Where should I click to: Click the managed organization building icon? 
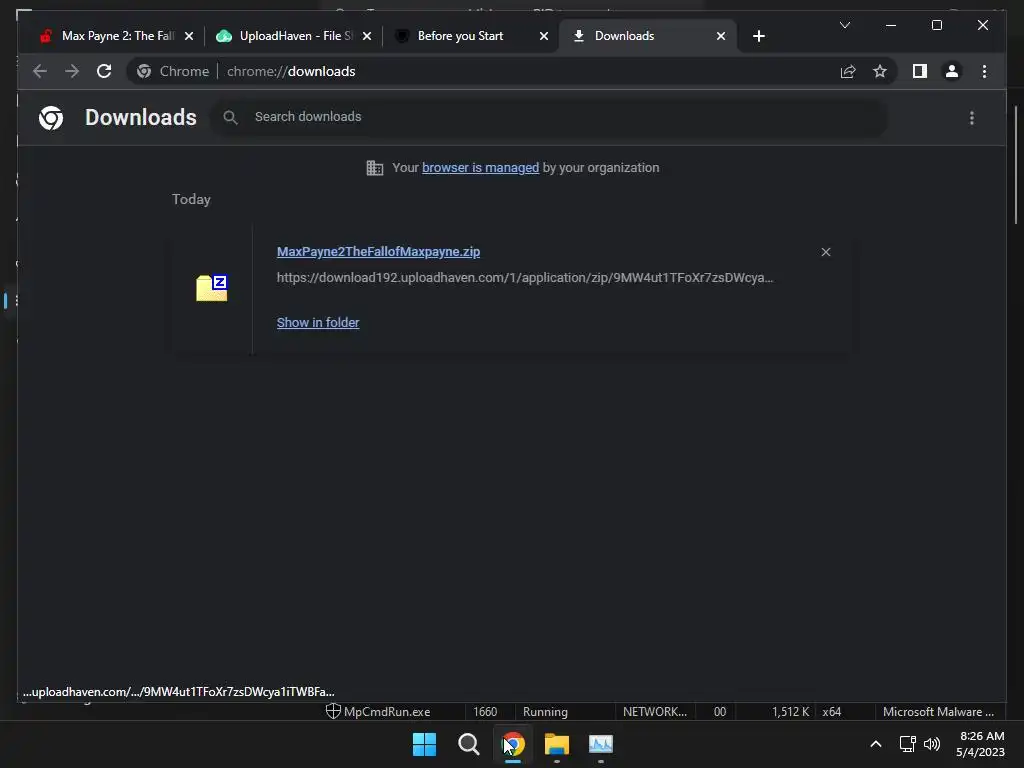click(x=375, y=168)
